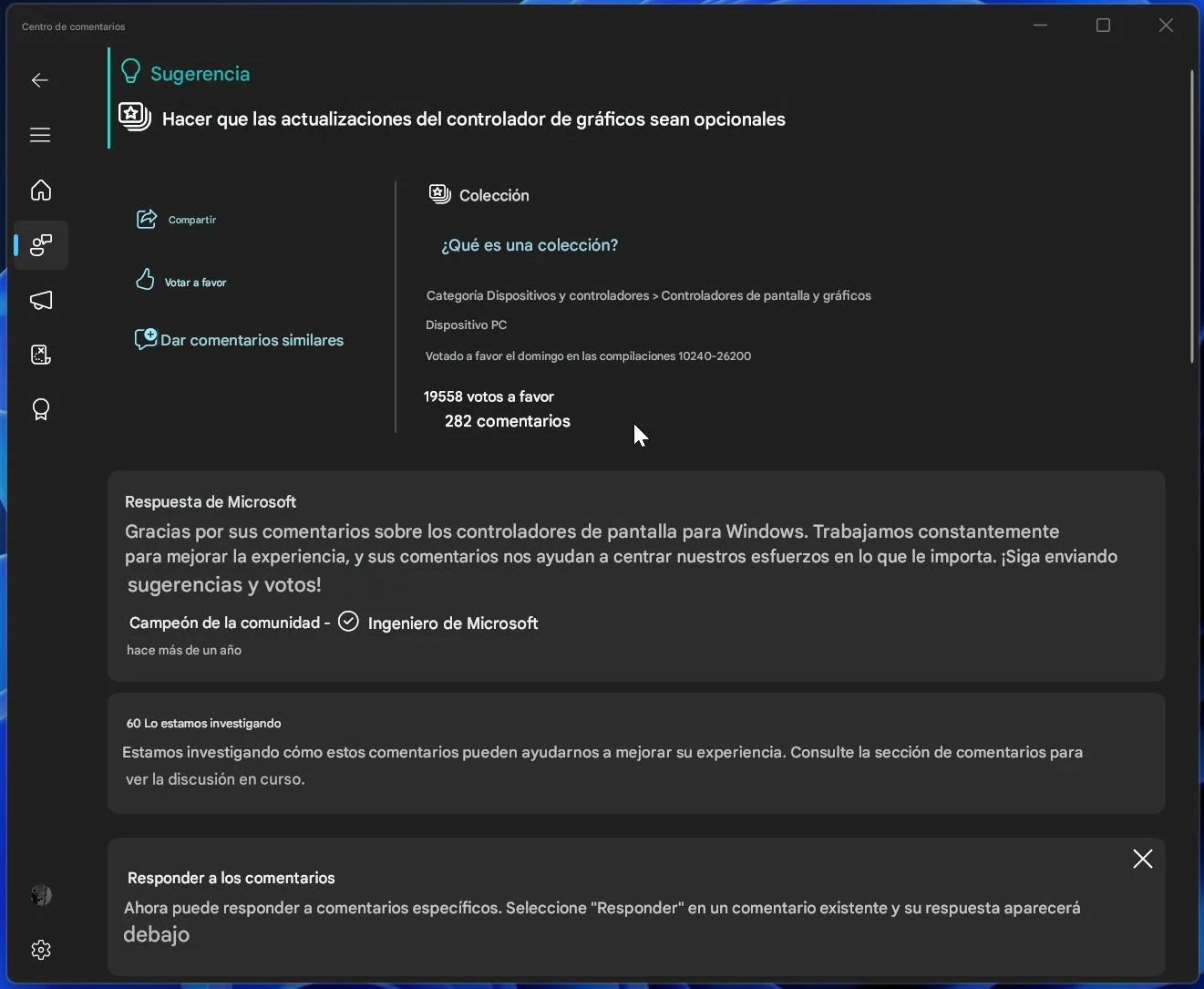This screenshot has height=989, width=1204.
Task: Click the Centro de comentarios window title
Action: coord(74,26)
